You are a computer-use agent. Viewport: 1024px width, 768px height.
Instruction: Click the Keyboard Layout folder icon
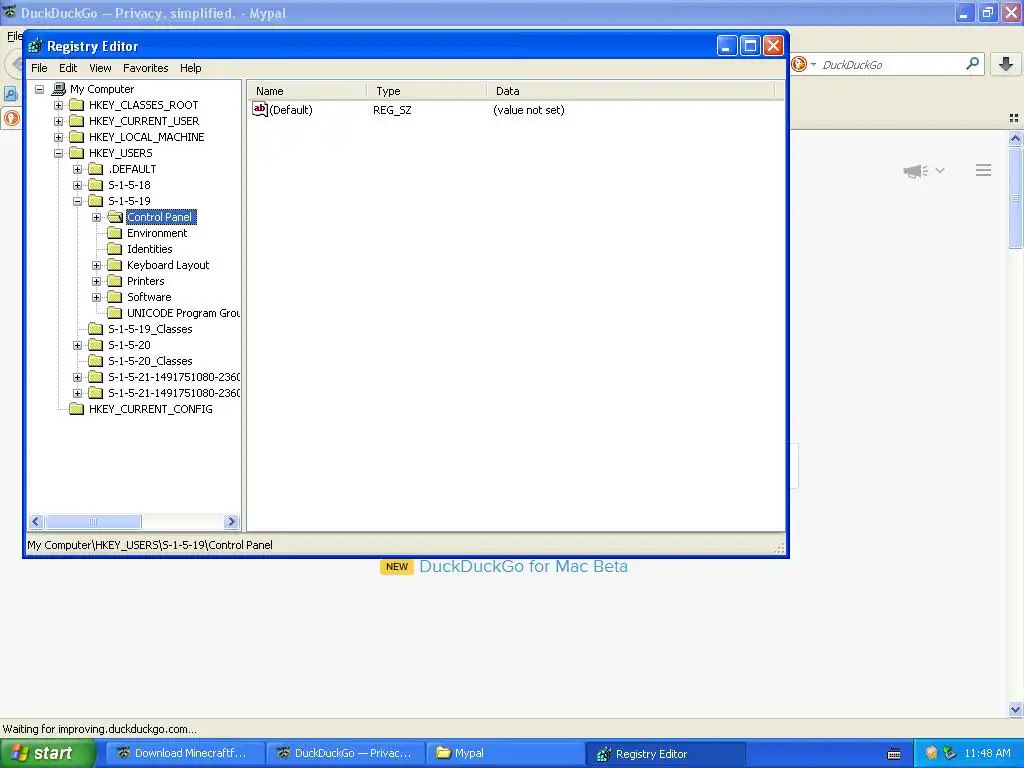pyautogui.click(x=115, y=264)
